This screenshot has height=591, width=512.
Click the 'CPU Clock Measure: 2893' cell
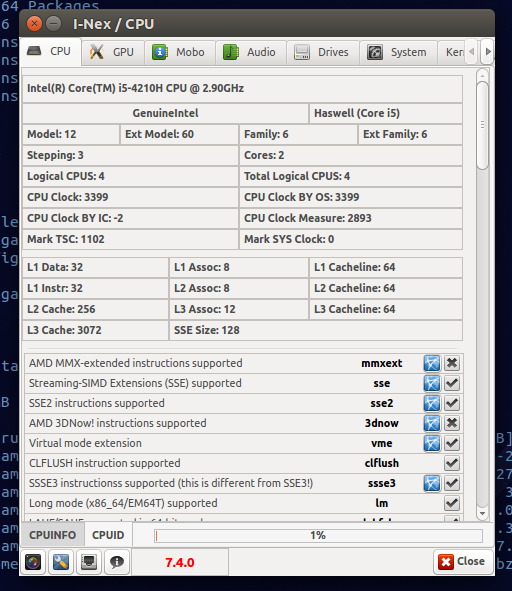(x=351, y=218)
